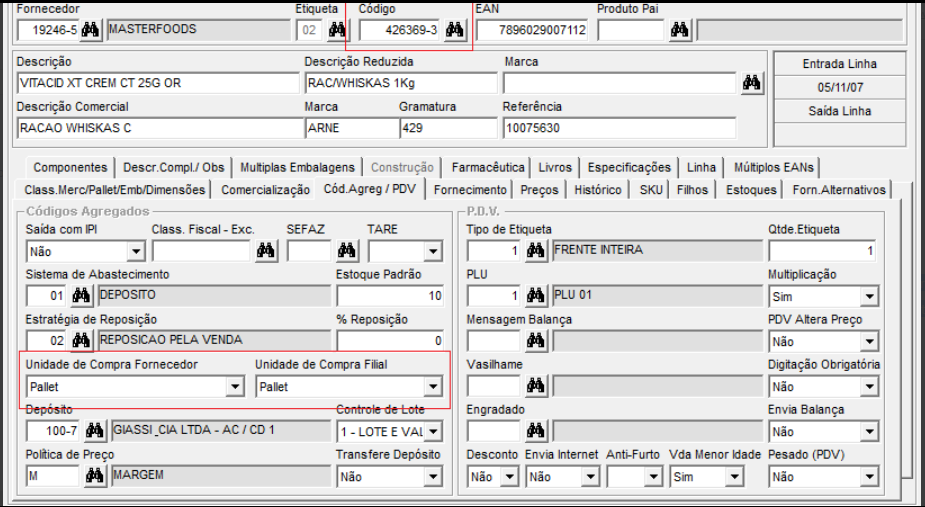Open Class. Fiscal - Exc. lookup binoculars
Screen dimensions: 925x507
tap(266, 251)
